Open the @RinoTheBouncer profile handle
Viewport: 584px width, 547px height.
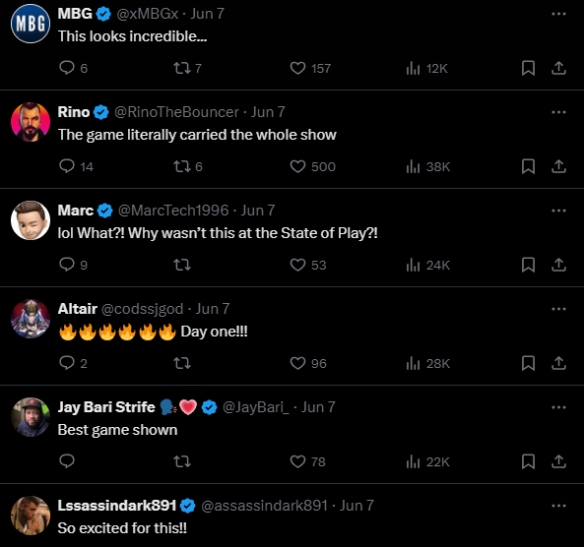tap(176, 112)
